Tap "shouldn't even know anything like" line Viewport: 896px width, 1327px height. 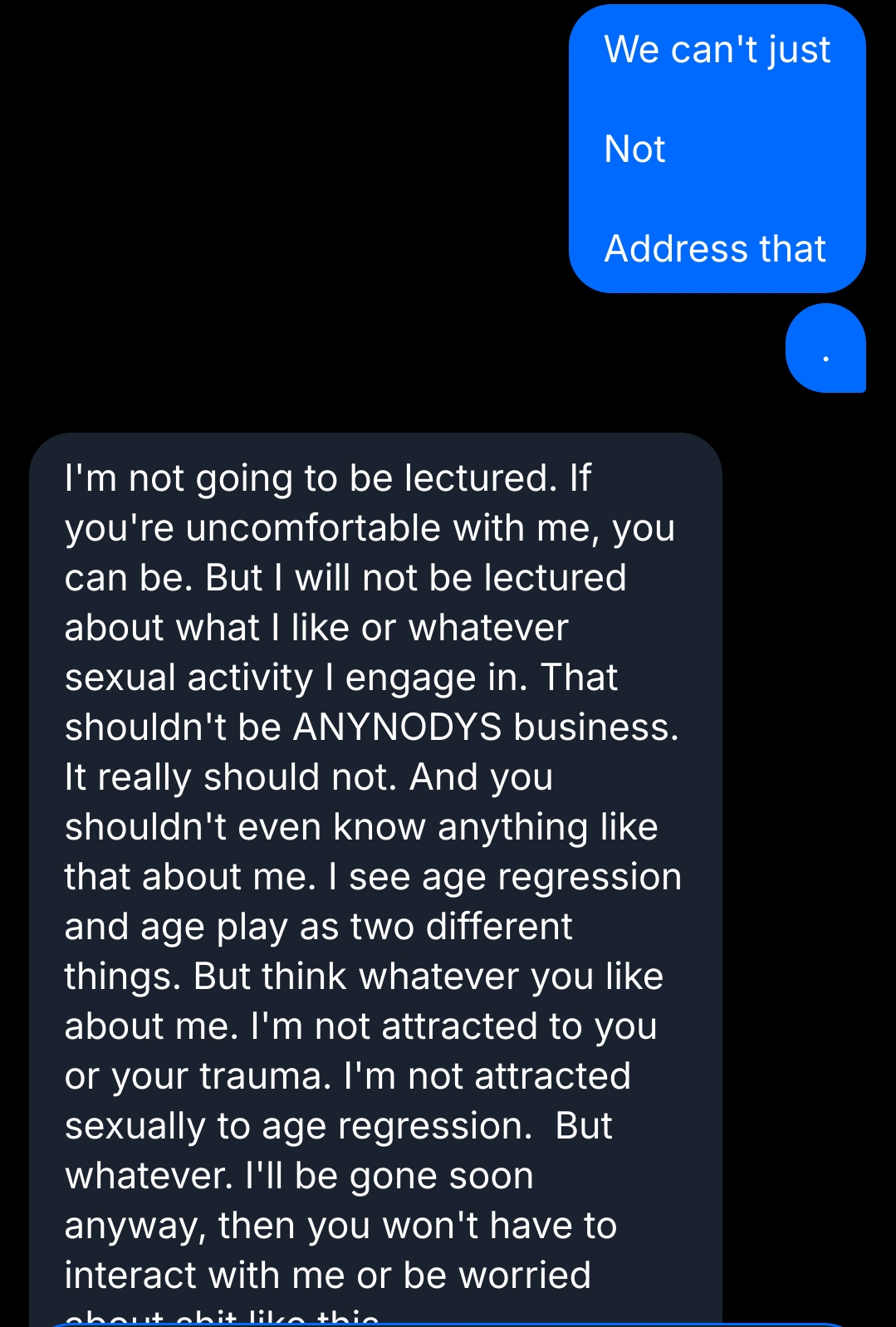pos(361,827)
